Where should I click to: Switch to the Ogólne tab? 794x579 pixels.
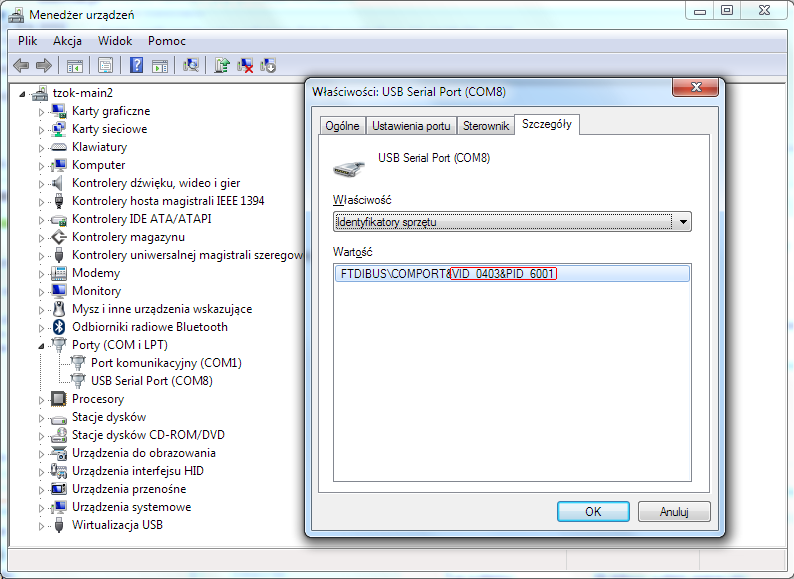point(342,126)
